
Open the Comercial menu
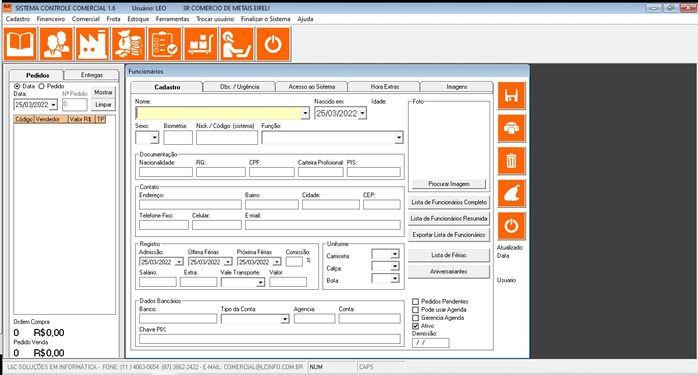click(86, 19)
